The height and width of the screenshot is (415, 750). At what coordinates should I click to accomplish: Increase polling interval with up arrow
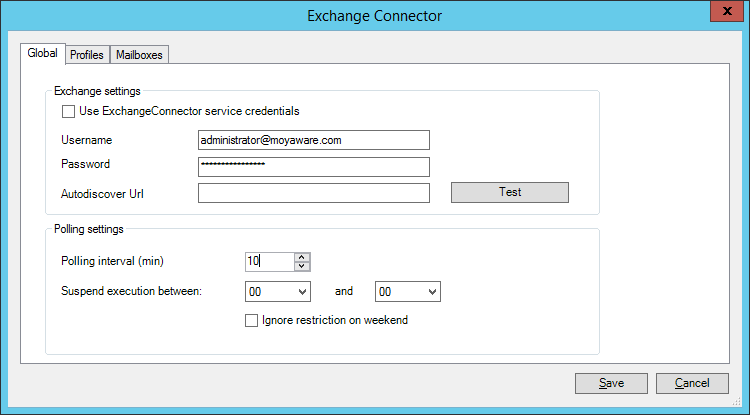[x=302, y=257]
